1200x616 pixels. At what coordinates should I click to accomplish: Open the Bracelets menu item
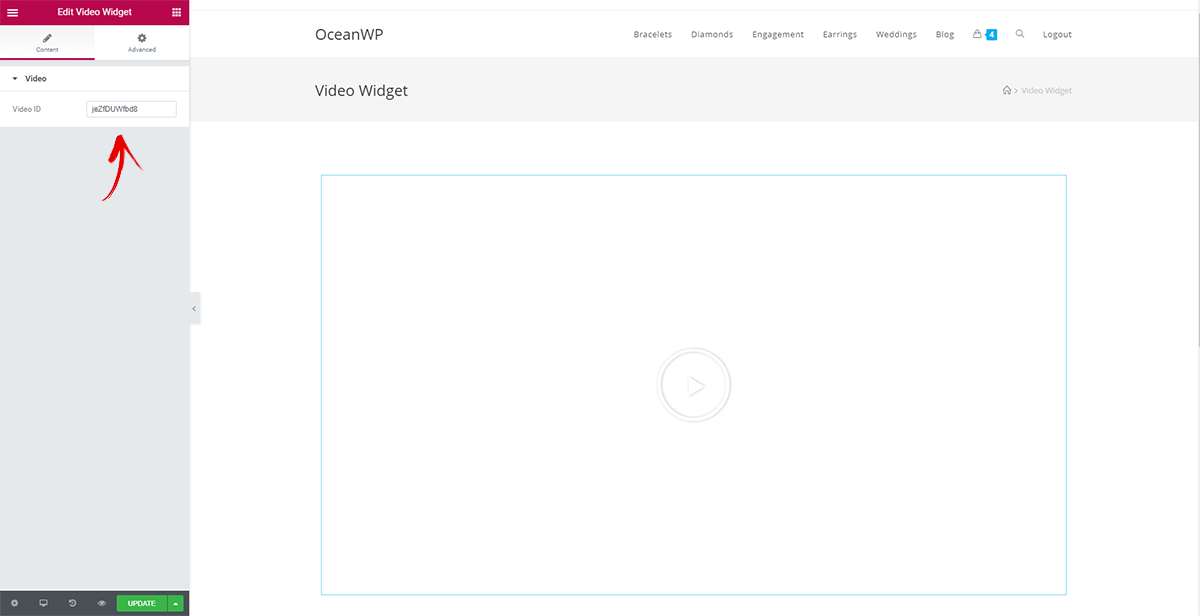click(653, 34)
